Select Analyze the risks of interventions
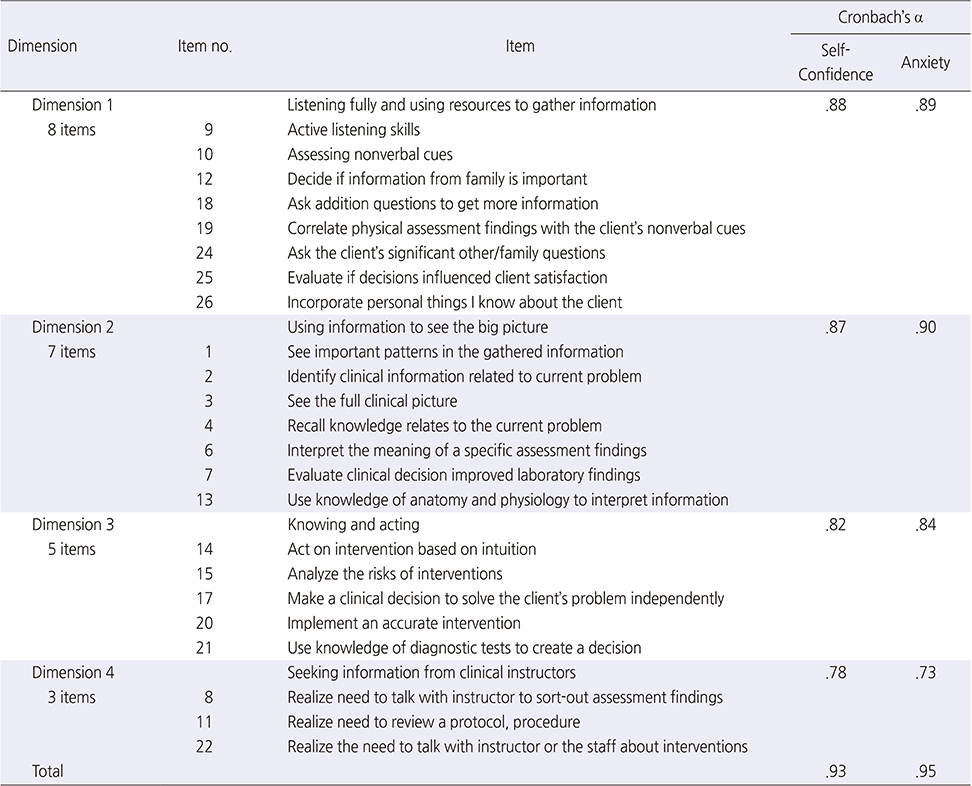Image resolution: width=972 pixels, height=786 pixels. pyautogui.click(x=395, y=574)
